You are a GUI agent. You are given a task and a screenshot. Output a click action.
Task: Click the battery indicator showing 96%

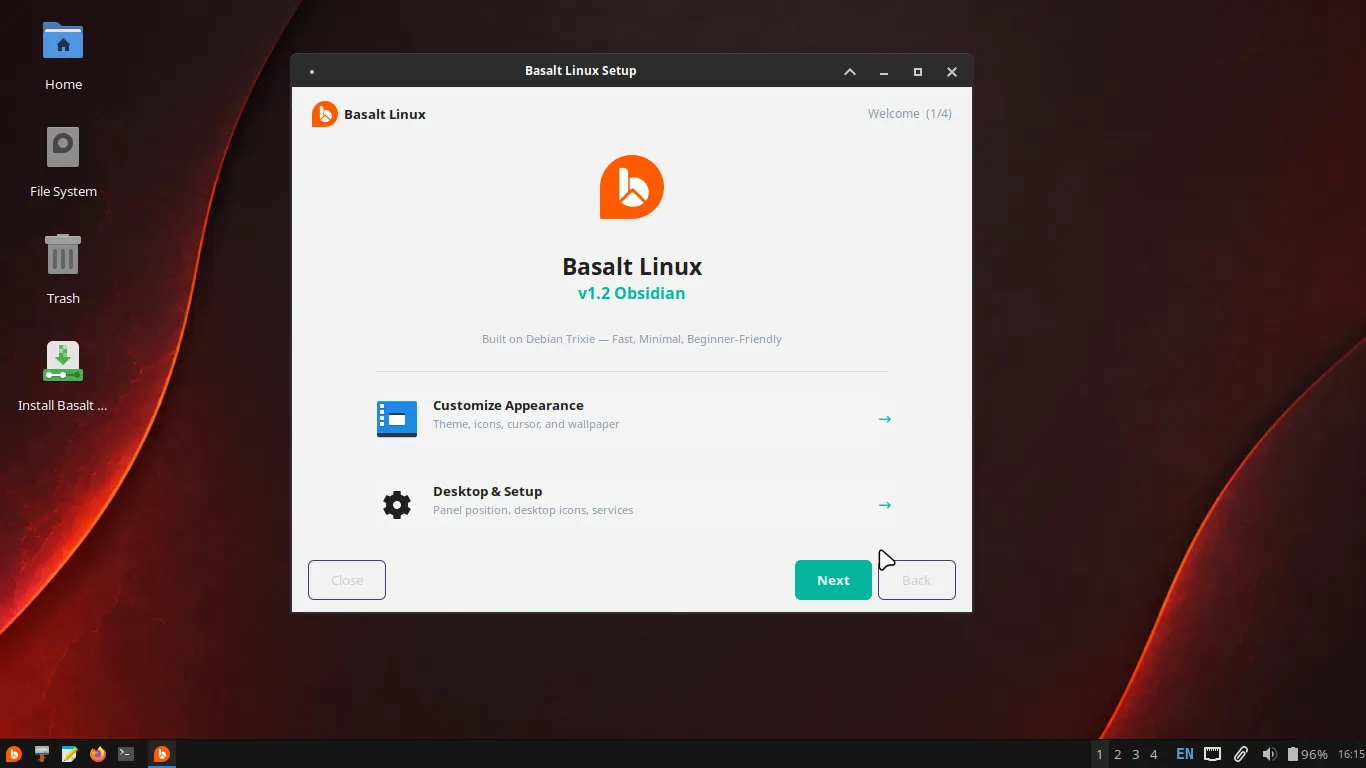[1307, 754]
